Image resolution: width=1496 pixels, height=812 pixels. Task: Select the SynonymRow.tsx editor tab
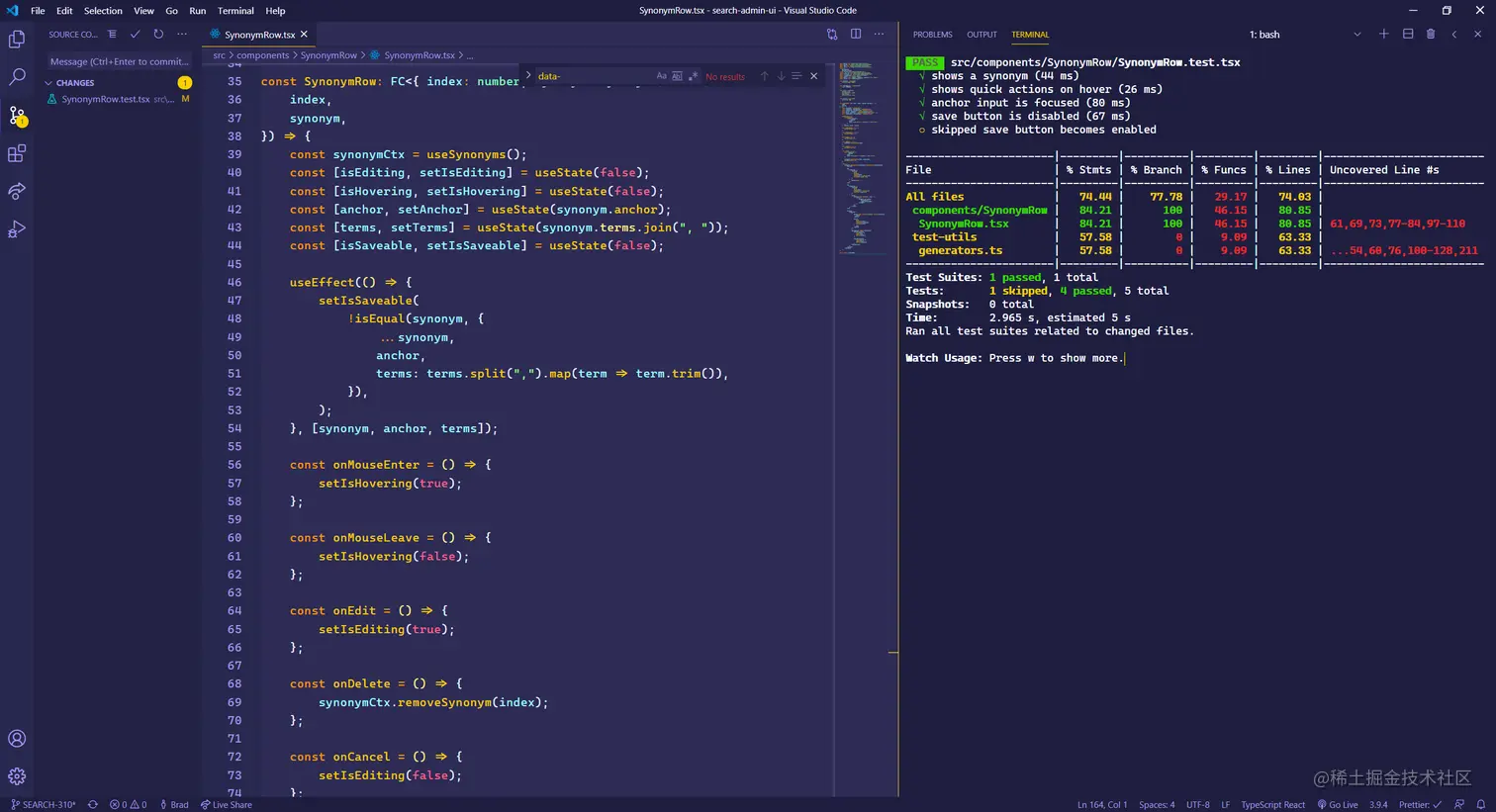click(x=259, y=35)
